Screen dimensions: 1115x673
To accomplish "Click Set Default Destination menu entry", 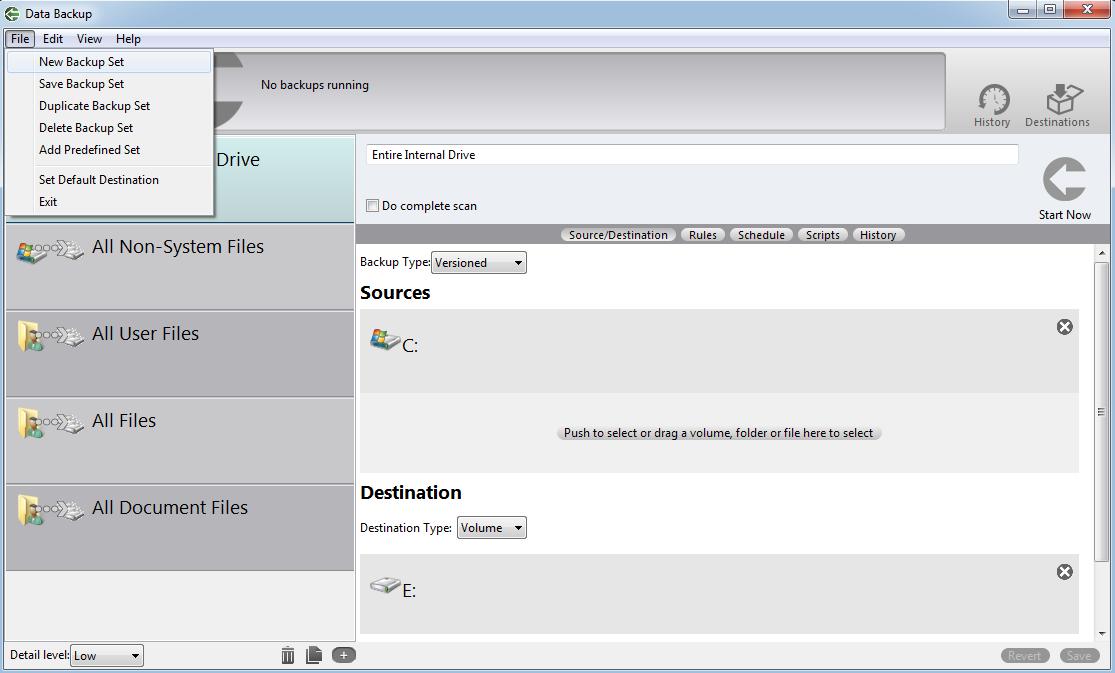I will (x=99, y=179).
